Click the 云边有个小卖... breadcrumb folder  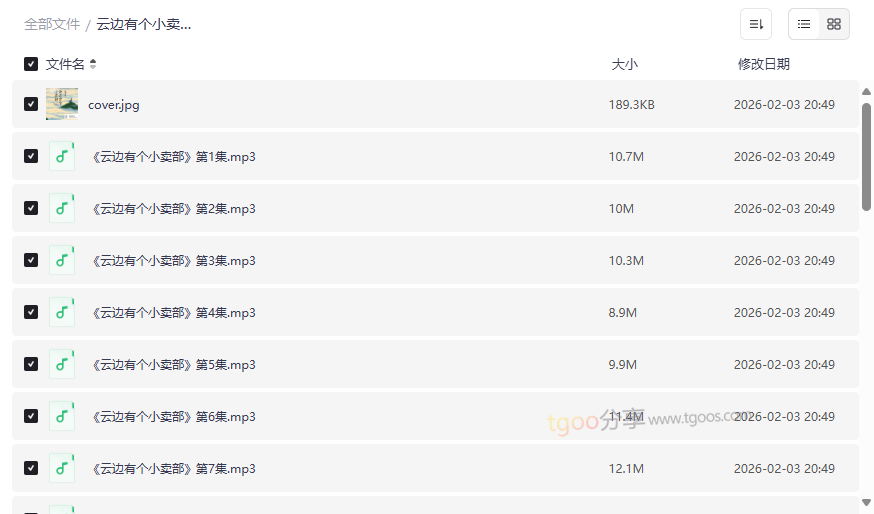tap(144, 24)
